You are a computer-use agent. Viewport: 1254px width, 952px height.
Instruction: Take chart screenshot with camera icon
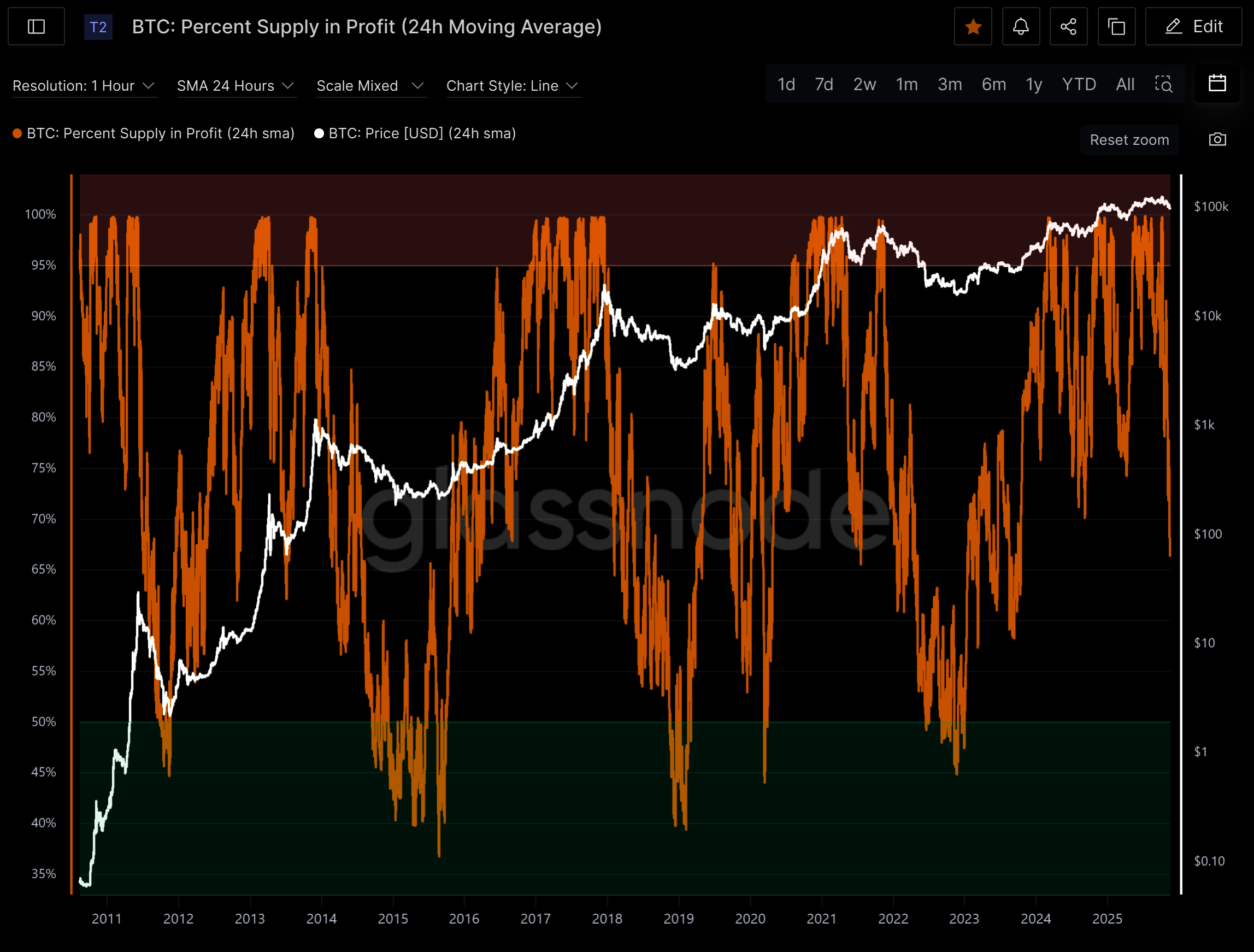(x=1217, y=139)
